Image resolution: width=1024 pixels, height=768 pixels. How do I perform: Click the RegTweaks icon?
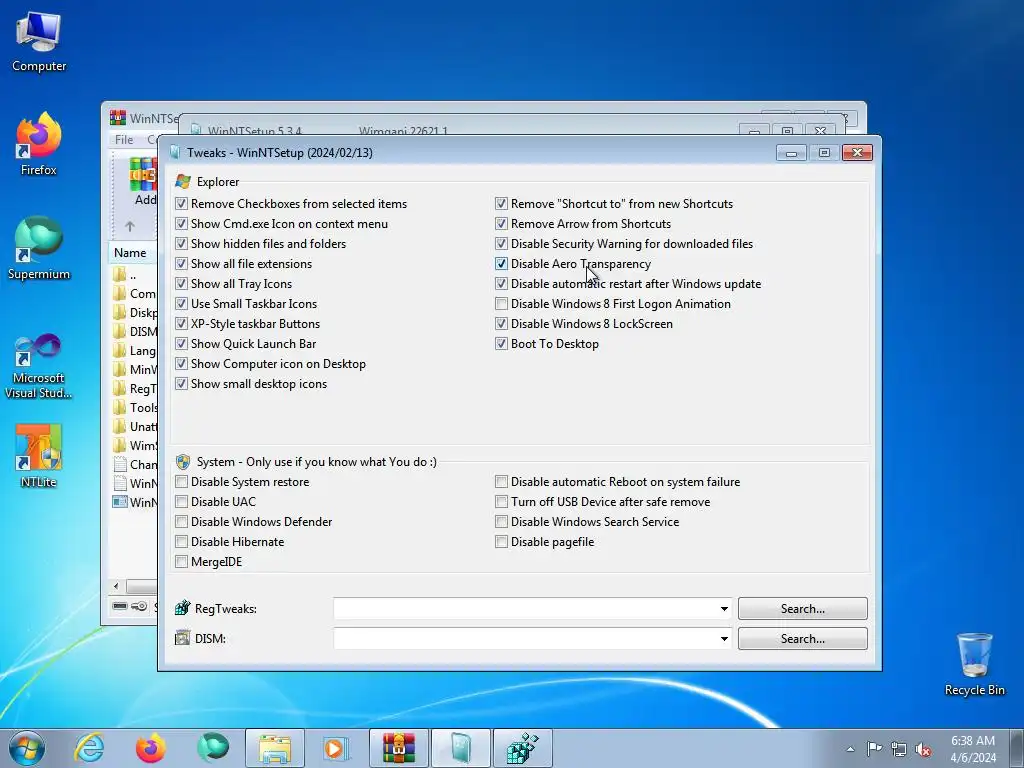click(182, 608)
